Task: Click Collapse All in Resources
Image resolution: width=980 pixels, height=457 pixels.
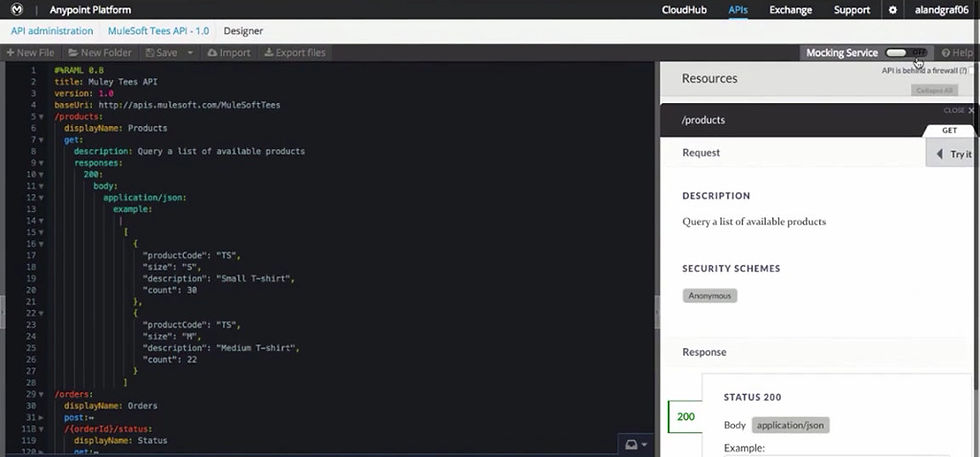Action: (934, 90)
